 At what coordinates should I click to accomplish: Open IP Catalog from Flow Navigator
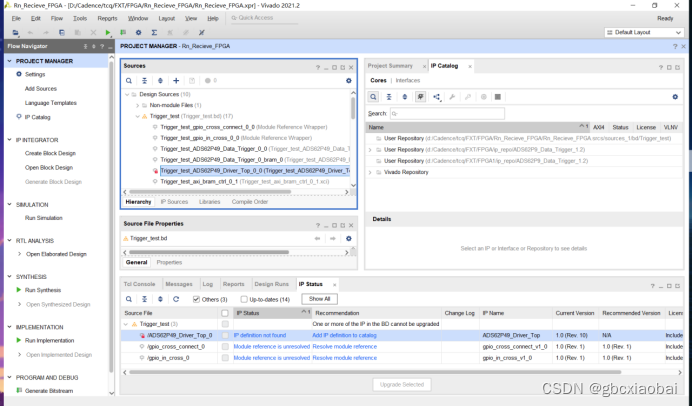[x=38, y=117]
